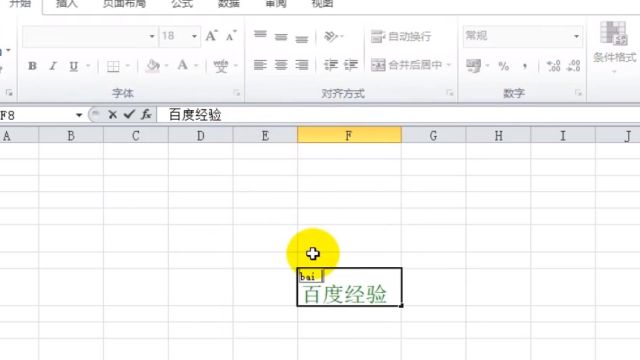The image size is (640, 360).
Task: Decrease indent button
Action: 331,65
